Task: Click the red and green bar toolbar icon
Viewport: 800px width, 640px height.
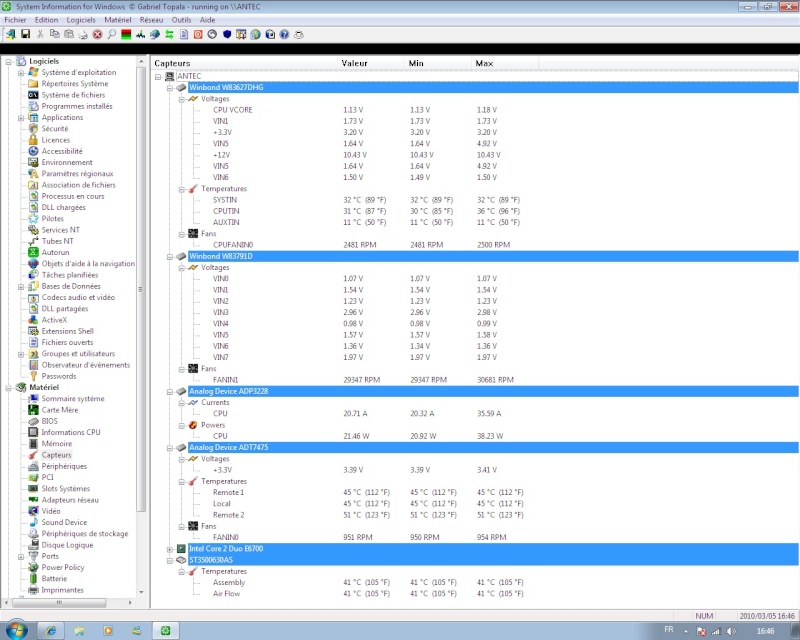Action: [x=126, y=34]
